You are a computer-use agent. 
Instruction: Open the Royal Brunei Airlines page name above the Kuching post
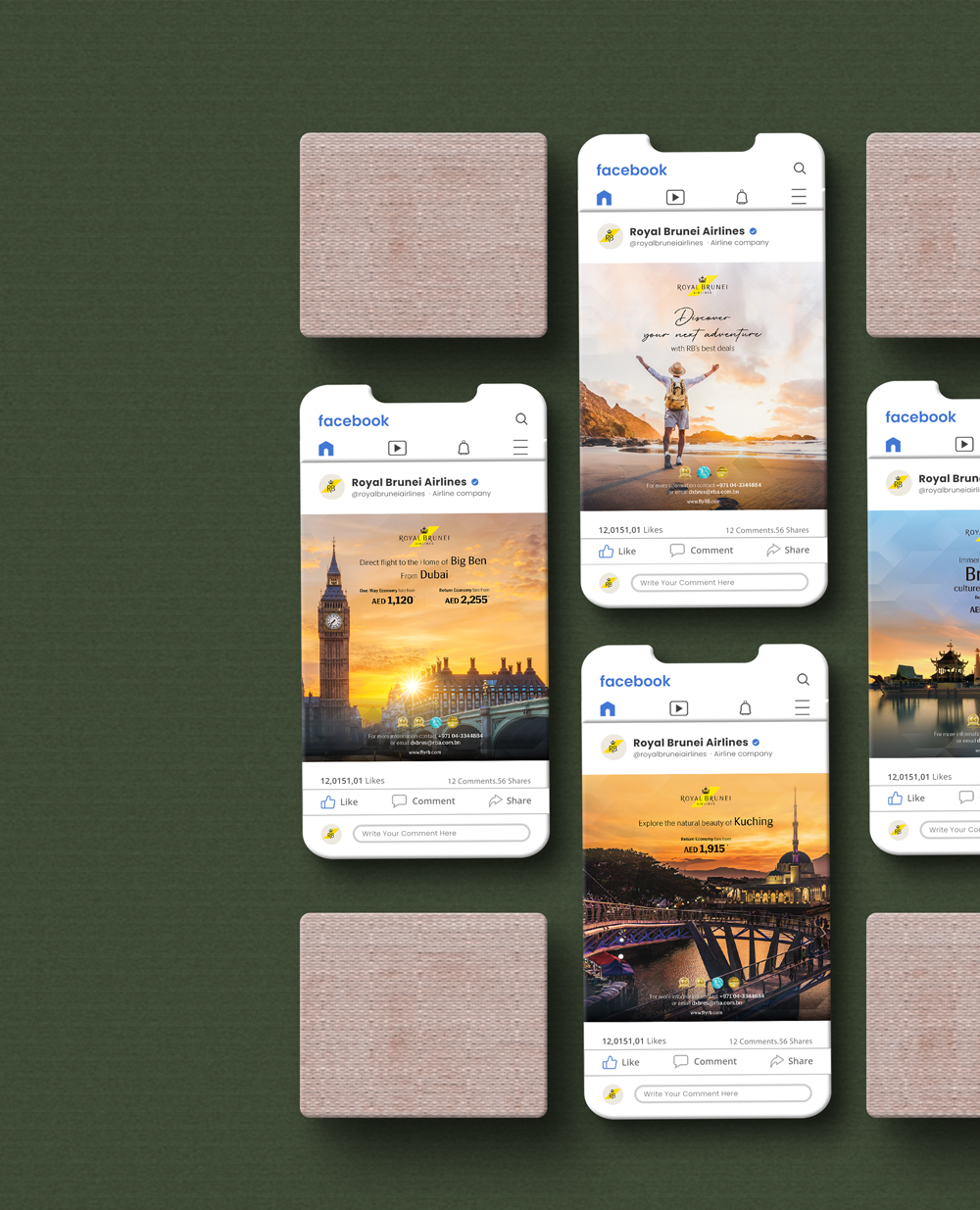coord(690,743)
